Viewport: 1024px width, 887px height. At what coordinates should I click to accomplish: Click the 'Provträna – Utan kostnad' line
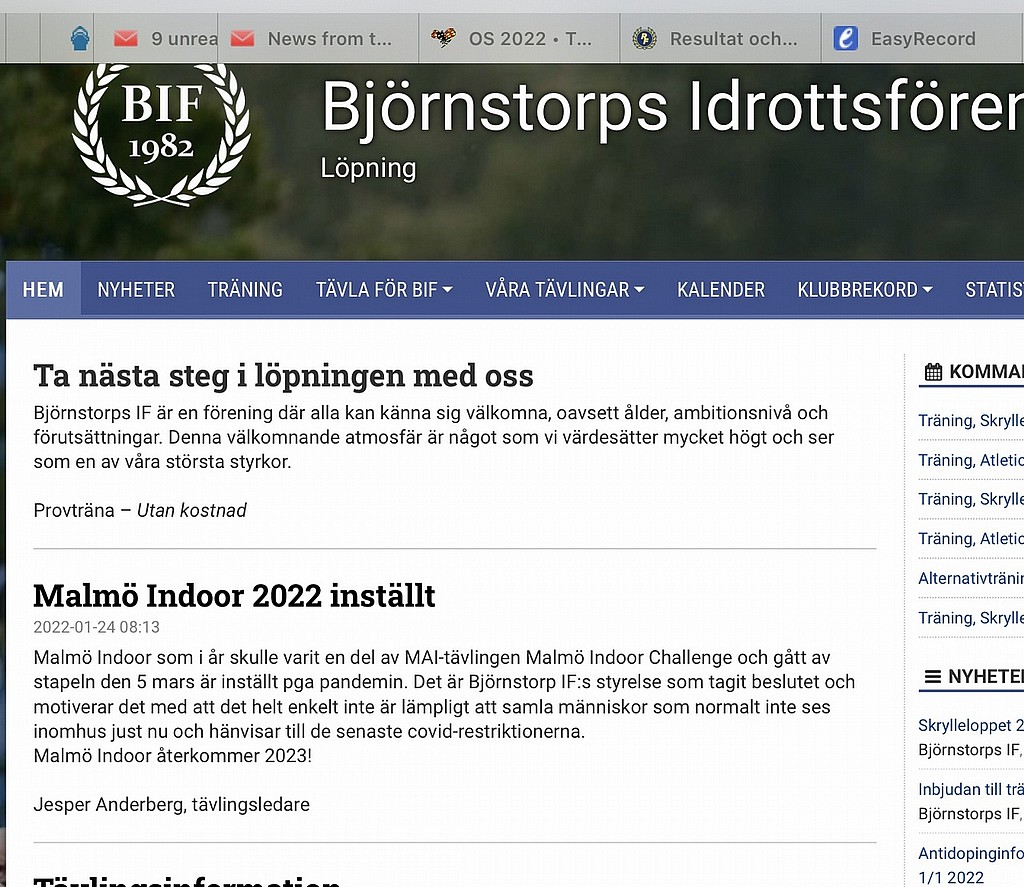140,510
